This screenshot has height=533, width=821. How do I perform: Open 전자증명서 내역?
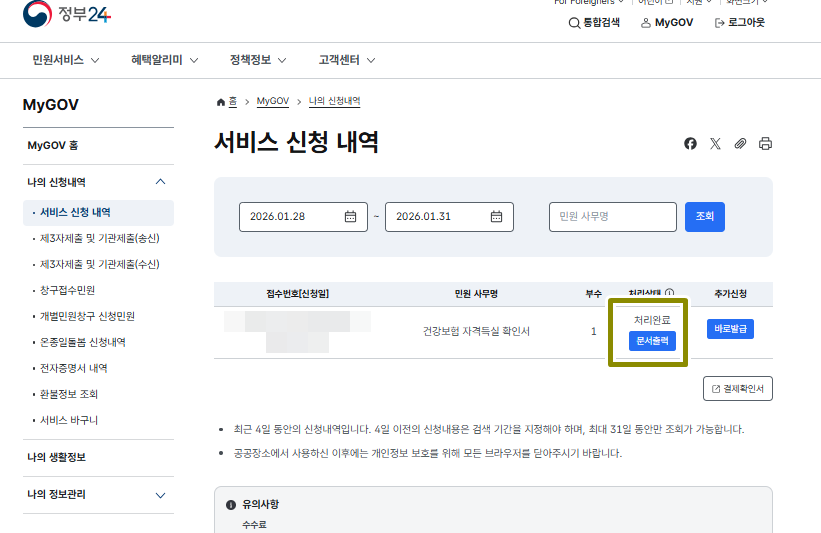(x=73, y=368)
